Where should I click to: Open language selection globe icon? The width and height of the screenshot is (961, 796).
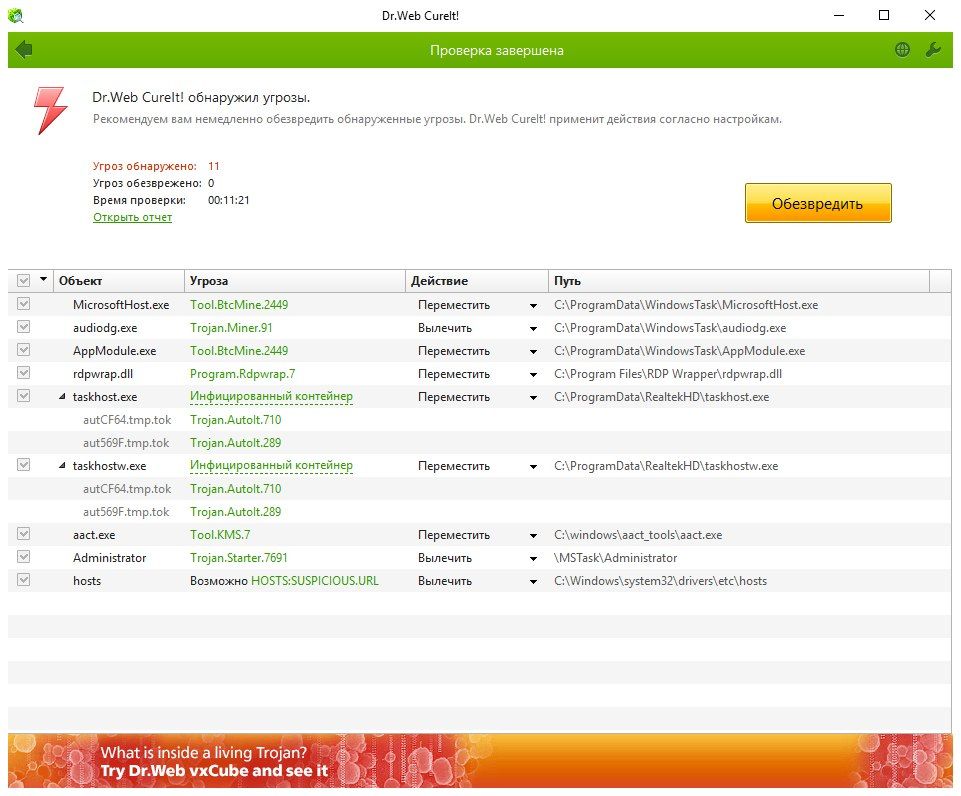(902, 50)
